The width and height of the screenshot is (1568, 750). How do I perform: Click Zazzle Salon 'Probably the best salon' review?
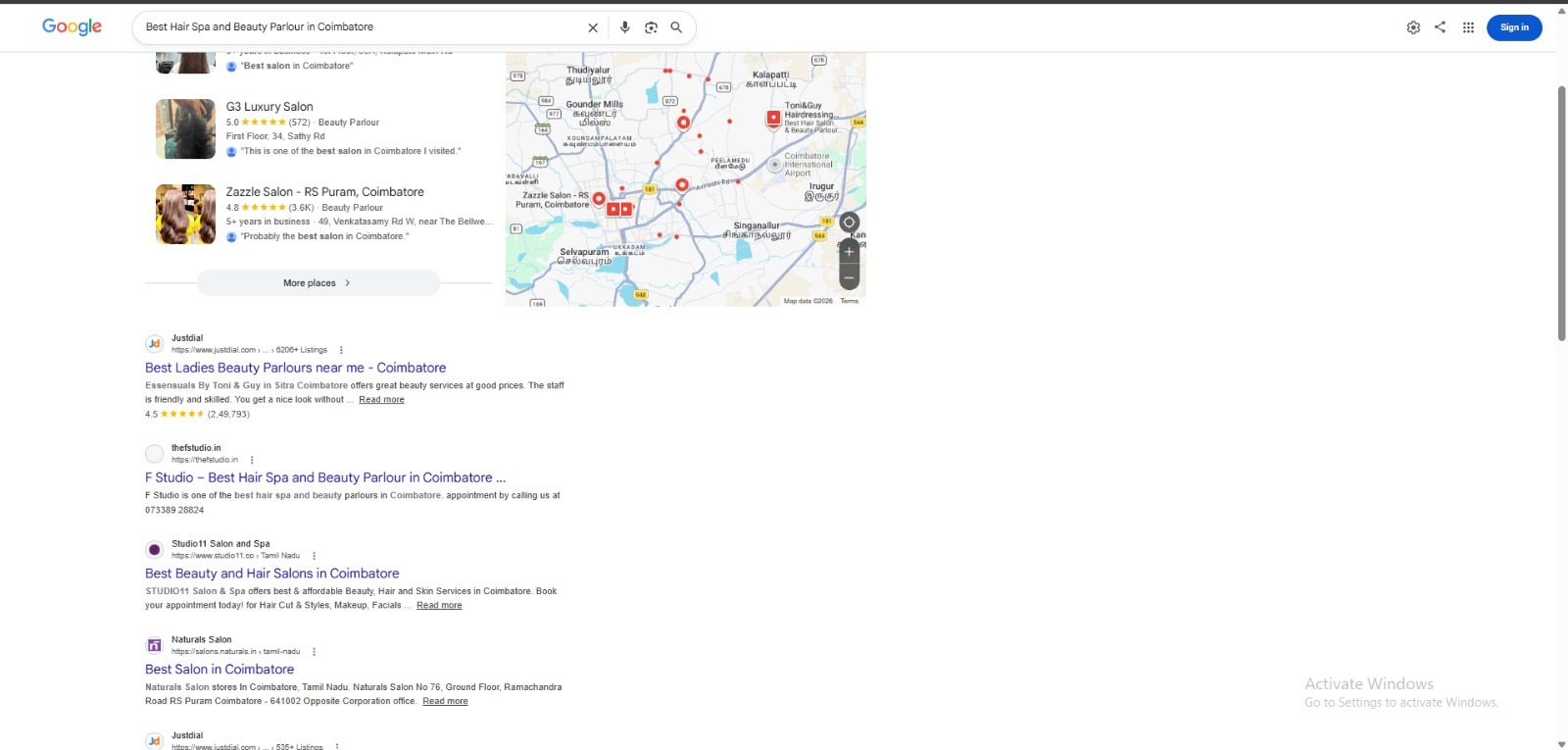click(324, 236)
